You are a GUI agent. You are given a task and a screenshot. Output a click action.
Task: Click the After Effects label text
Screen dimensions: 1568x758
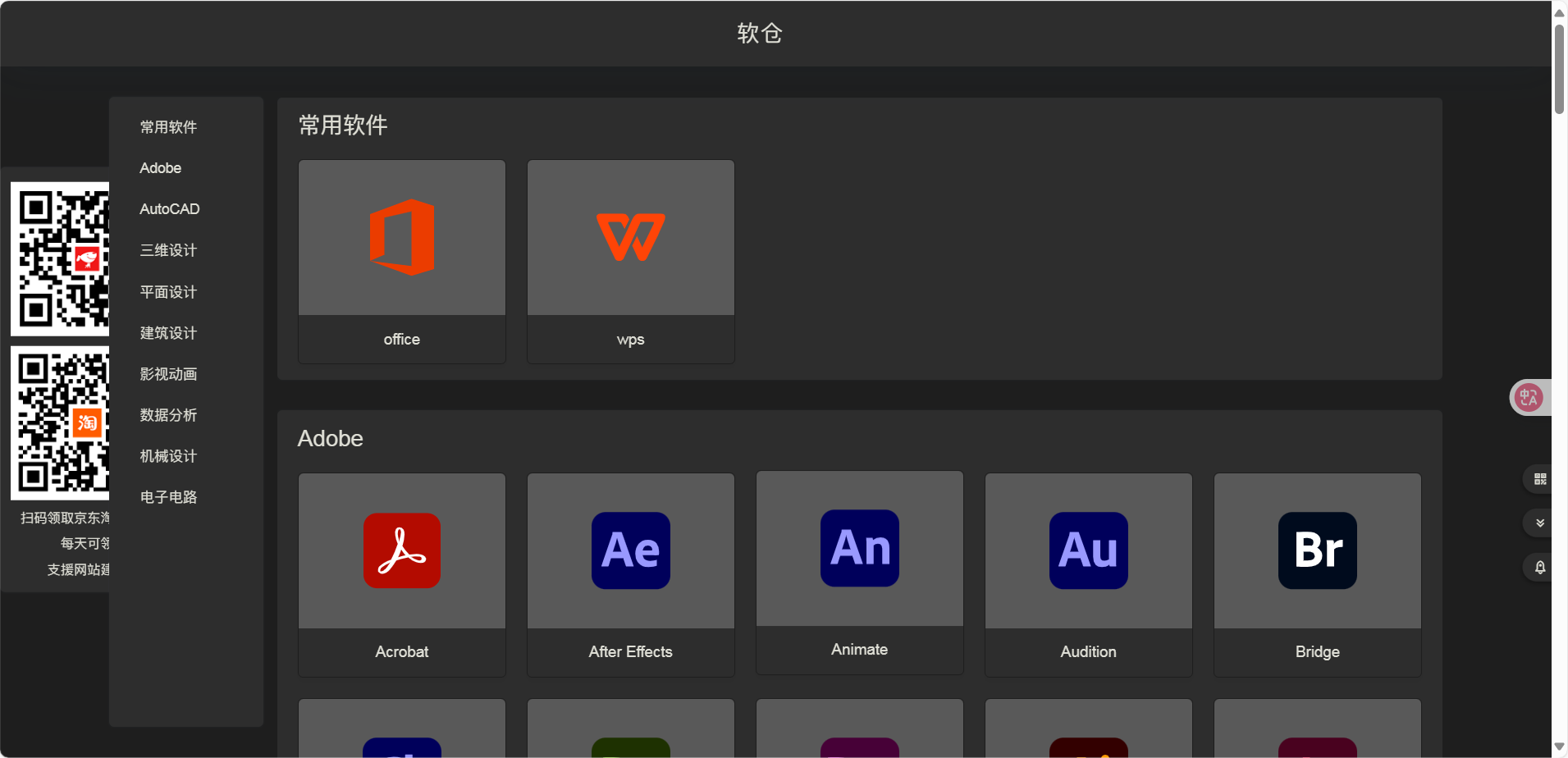630,652
